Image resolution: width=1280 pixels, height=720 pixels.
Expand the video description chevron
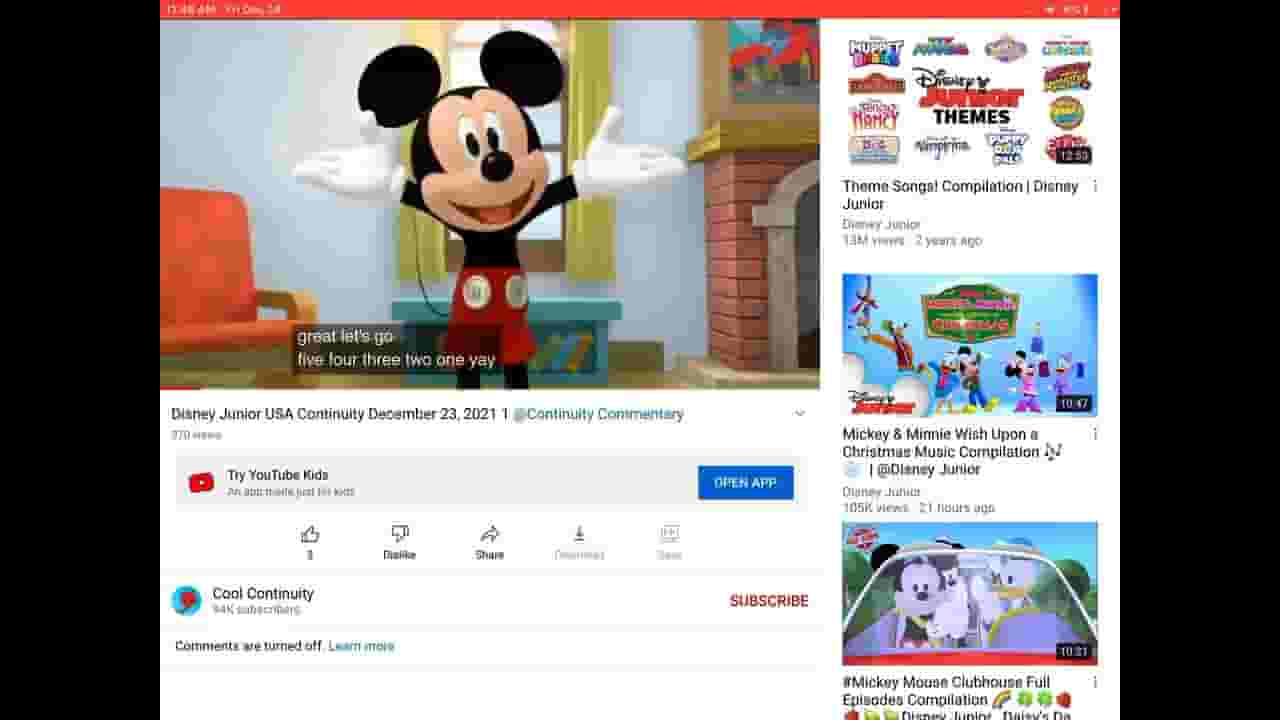(799, 414)
